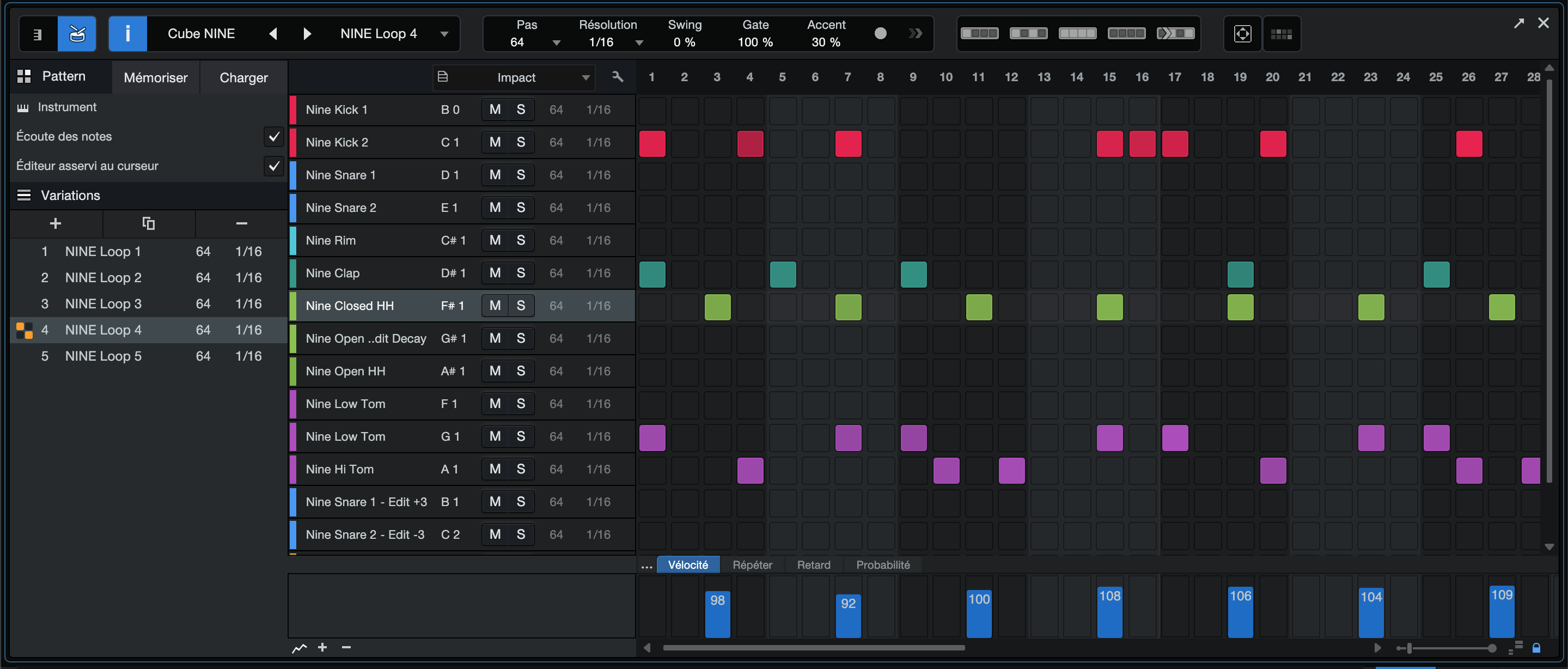Screen dimensions: 1568x669
Task: Click the Mémoriser button
Action: 156,78
